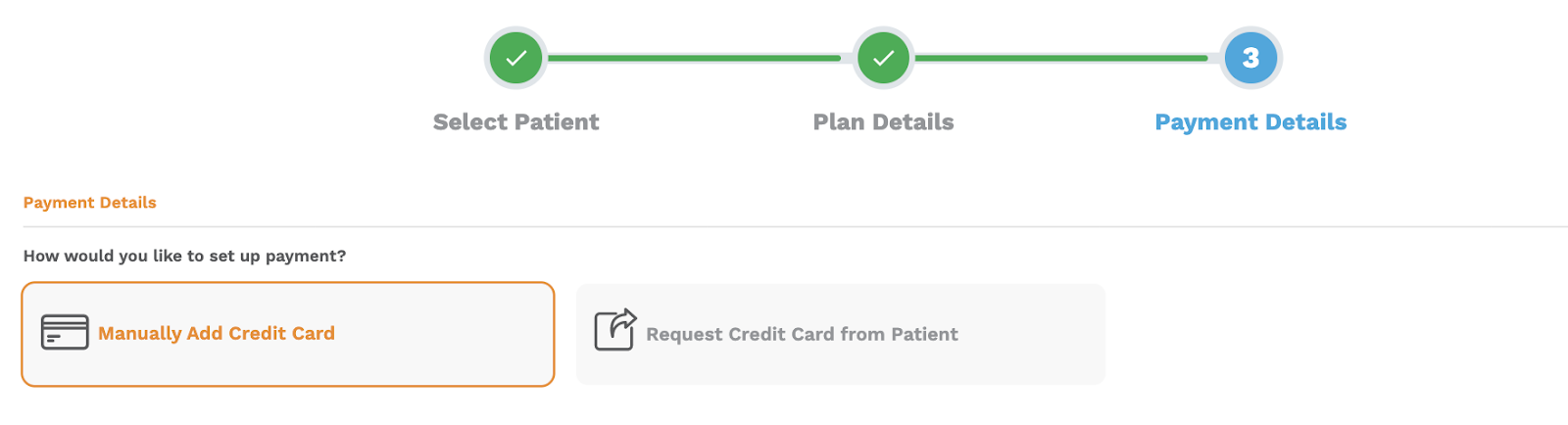Open the Payment Details step label
Screen dimensions: 1568x425
pos(1250,122)
